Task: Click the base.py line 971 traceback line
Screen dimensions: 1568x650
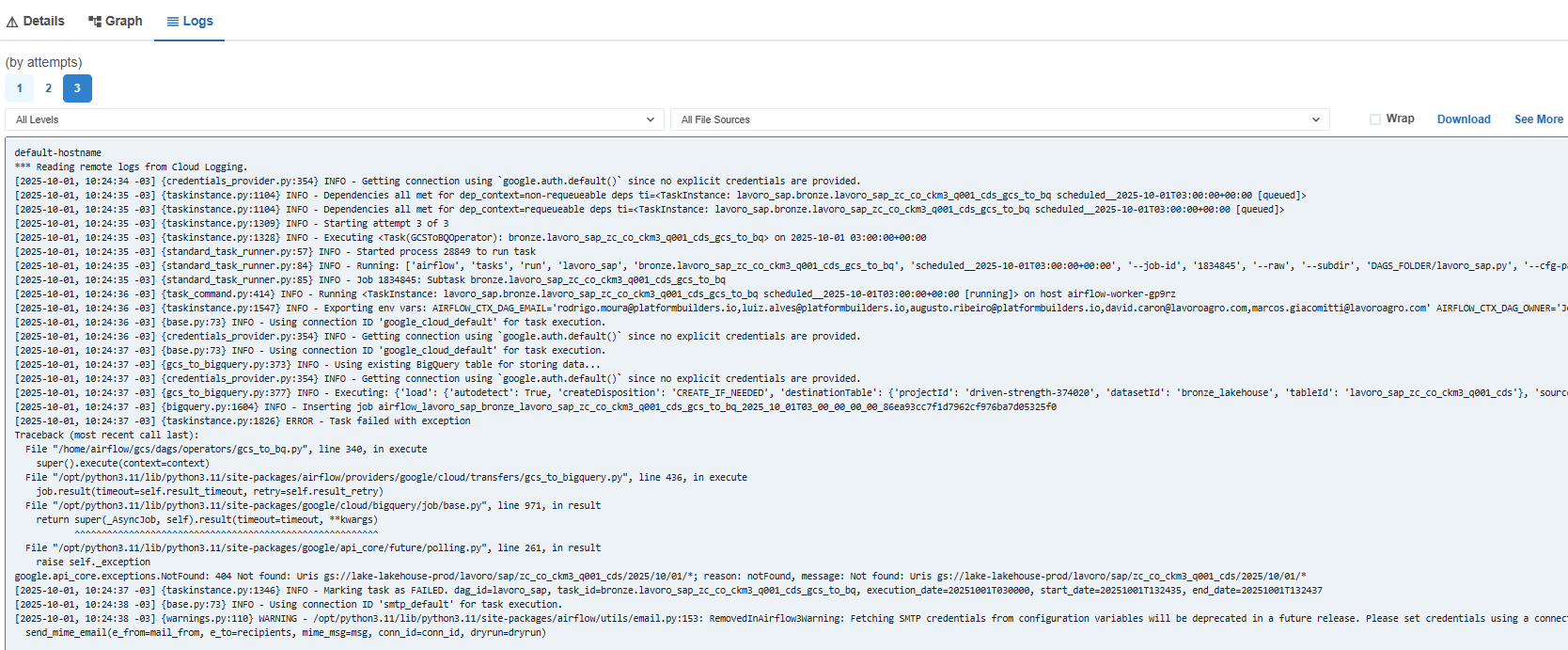Action: pyautogui.click(x=313, y=505)
